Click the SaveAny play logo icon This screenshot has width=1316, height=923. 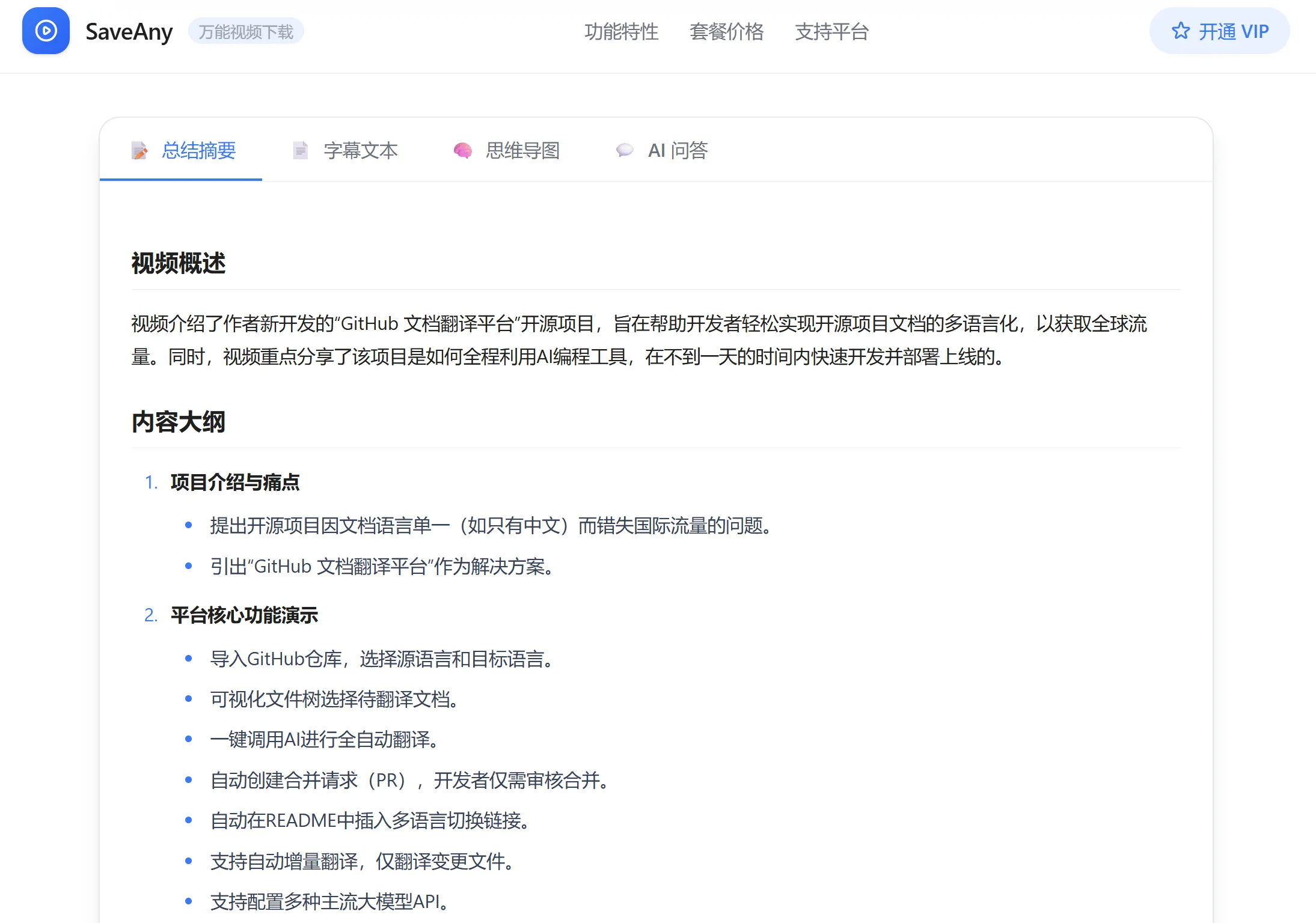[x=46, y=31]
